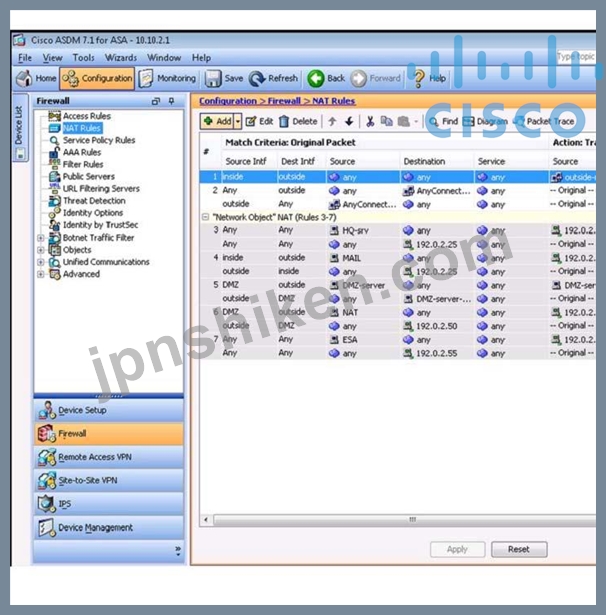Screen dimensions: 606x615
Task: Expand the Advanced tree node
Action: (40, 274)
